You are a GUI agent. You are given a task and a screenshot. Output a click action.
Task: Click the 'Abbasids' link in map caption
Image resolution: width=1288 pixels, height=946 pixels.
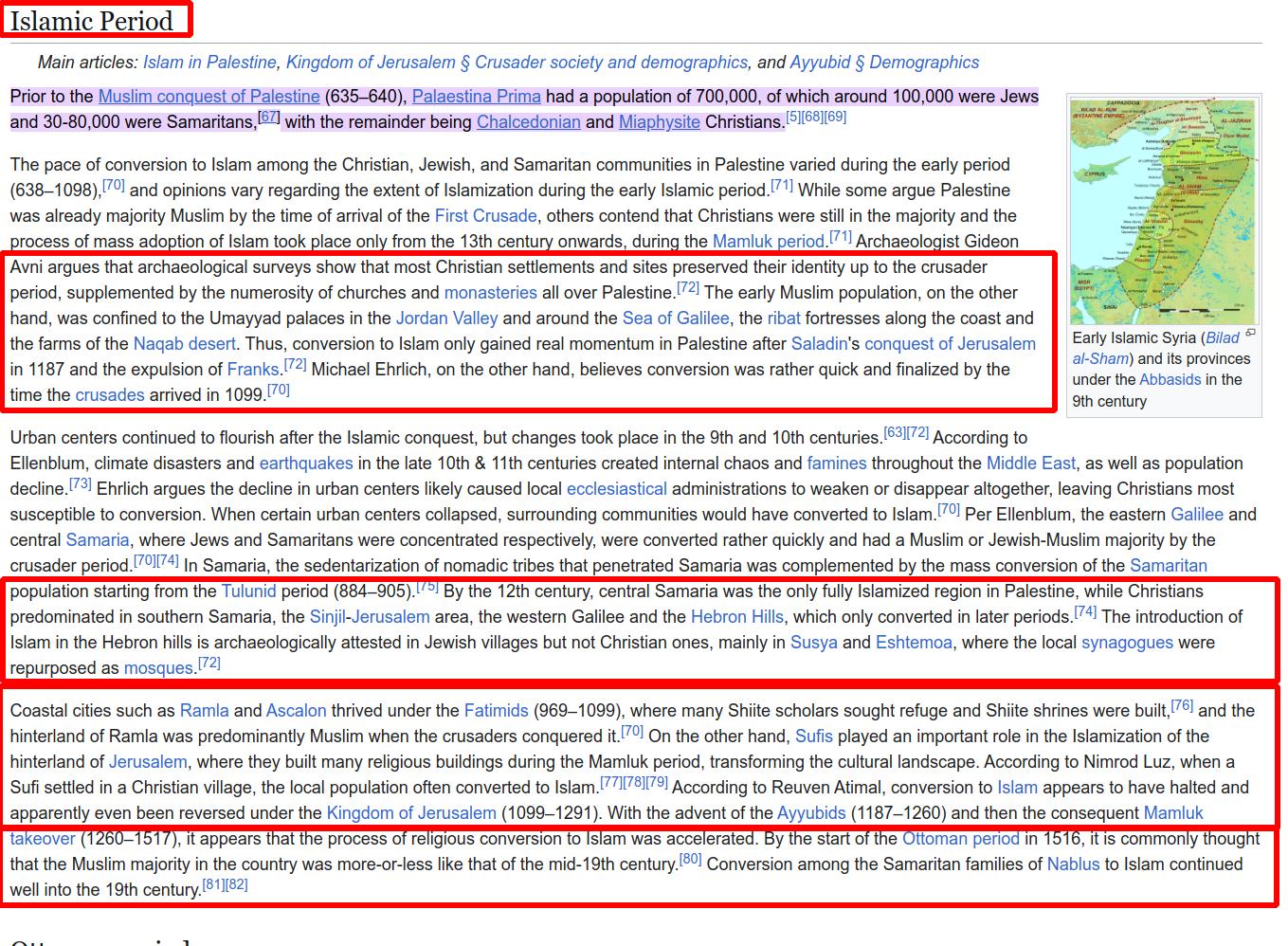[x=1170, y=380]
